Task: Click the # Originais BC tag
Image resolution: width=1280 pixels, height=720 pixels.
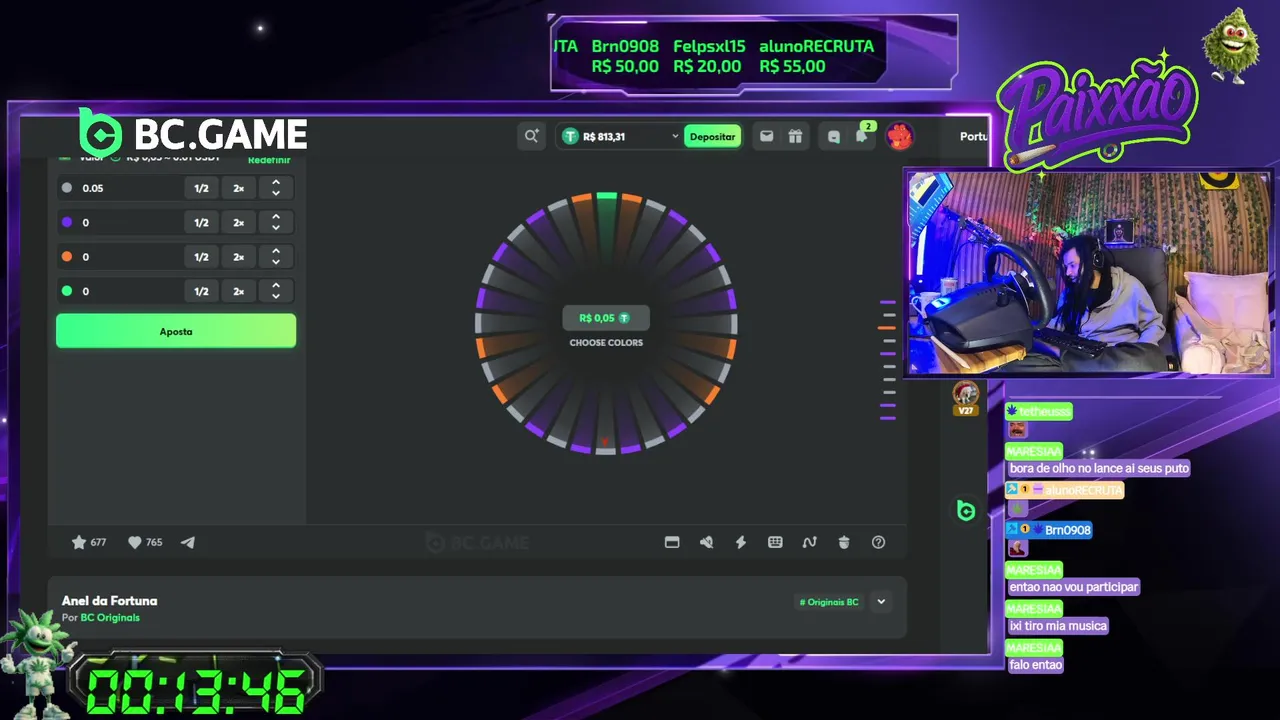Action: click(829, 602)
